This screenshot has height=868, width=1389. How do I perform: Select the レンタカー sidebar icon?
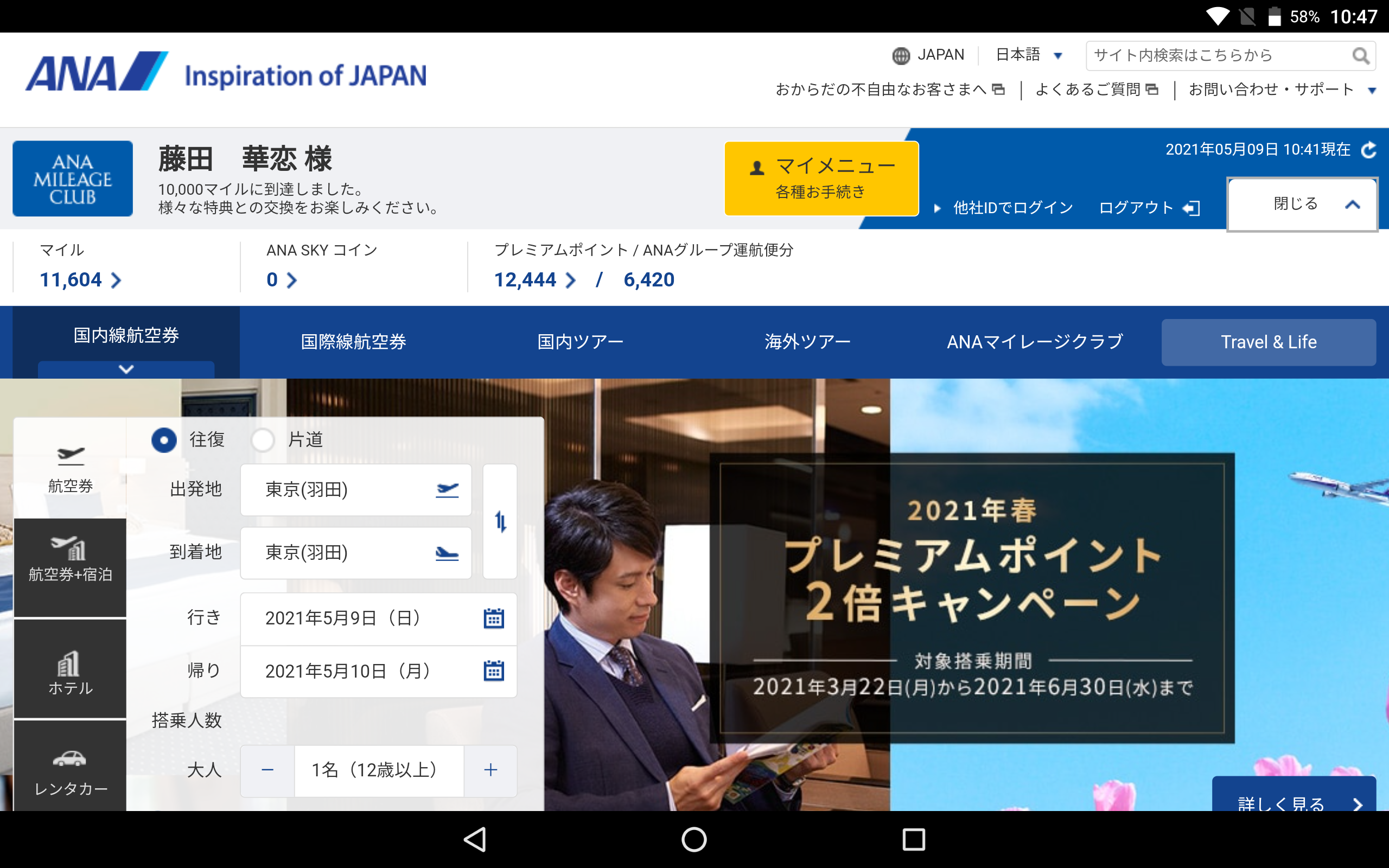pyautogui.click(x=70, y=771)
